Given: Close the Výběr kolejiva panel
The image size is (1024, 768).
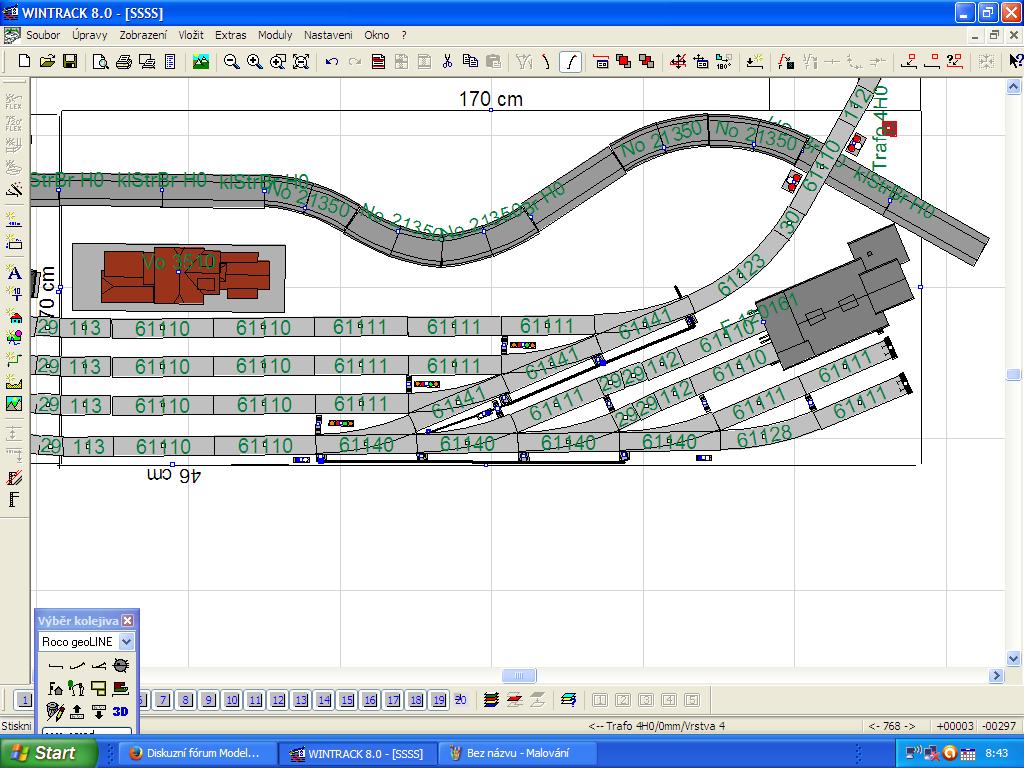Looking at the screenshot, I should (x=128, y=621).
